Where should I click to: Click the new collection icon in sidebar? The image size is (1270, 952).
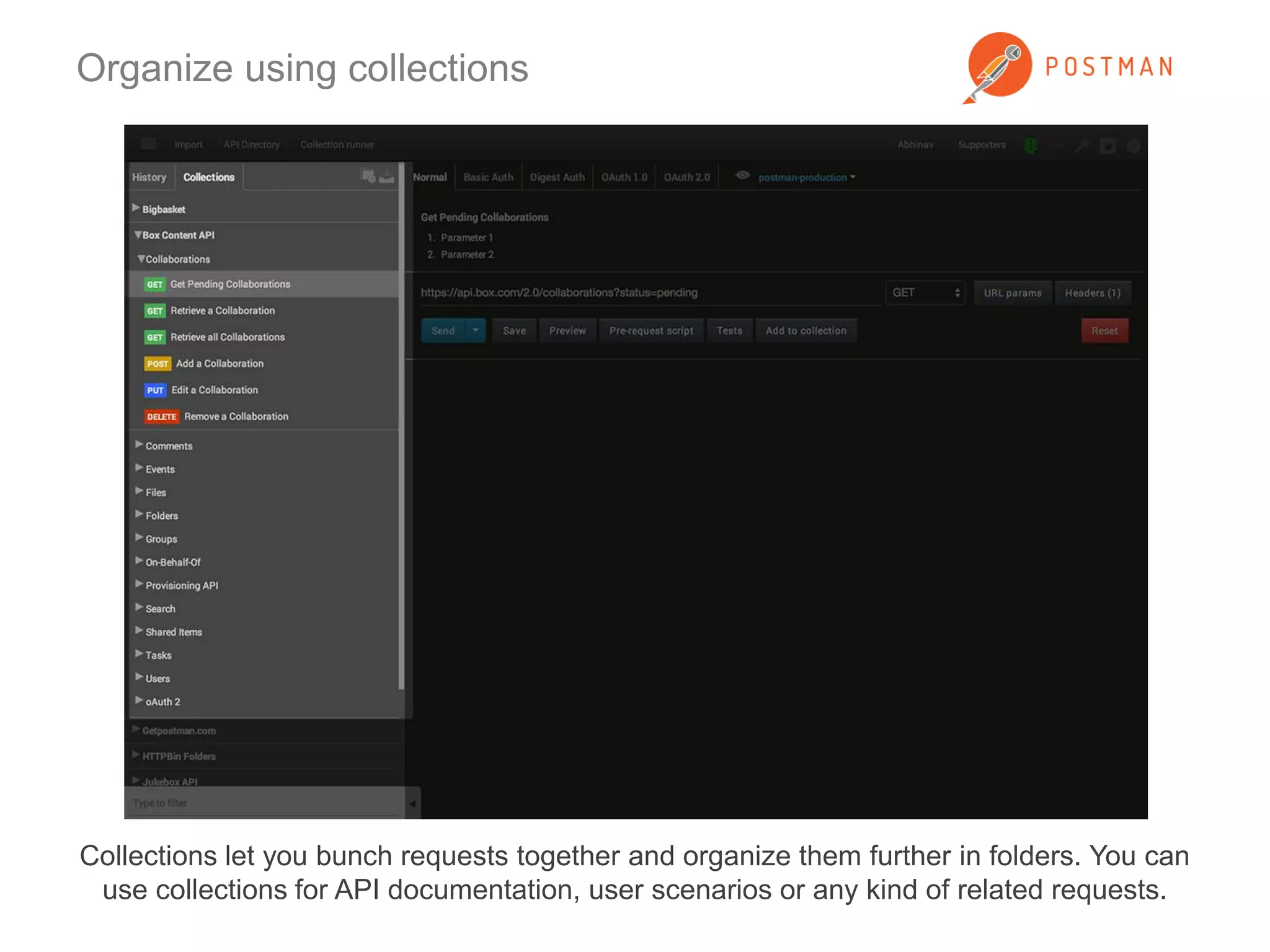pos(368,176)
